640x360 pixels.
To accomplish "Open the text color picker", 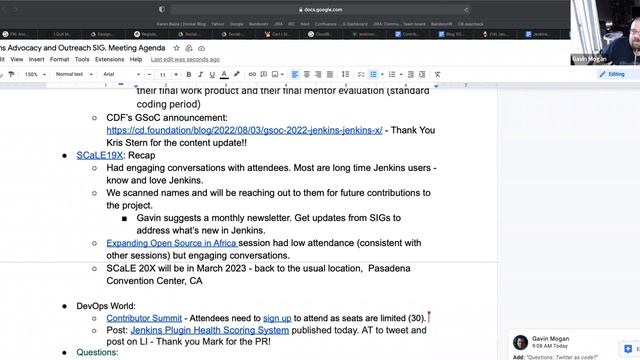I will [x=224, y=74].
